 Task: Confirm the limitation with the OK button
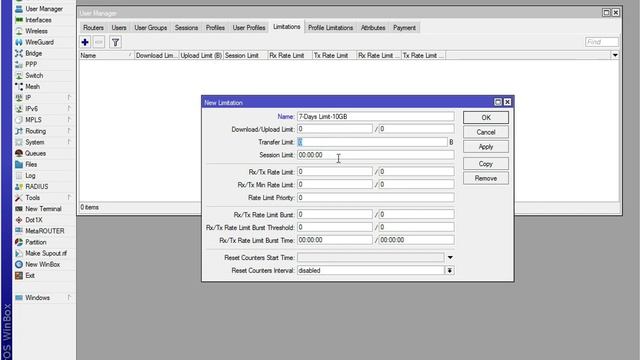point(486,118)
